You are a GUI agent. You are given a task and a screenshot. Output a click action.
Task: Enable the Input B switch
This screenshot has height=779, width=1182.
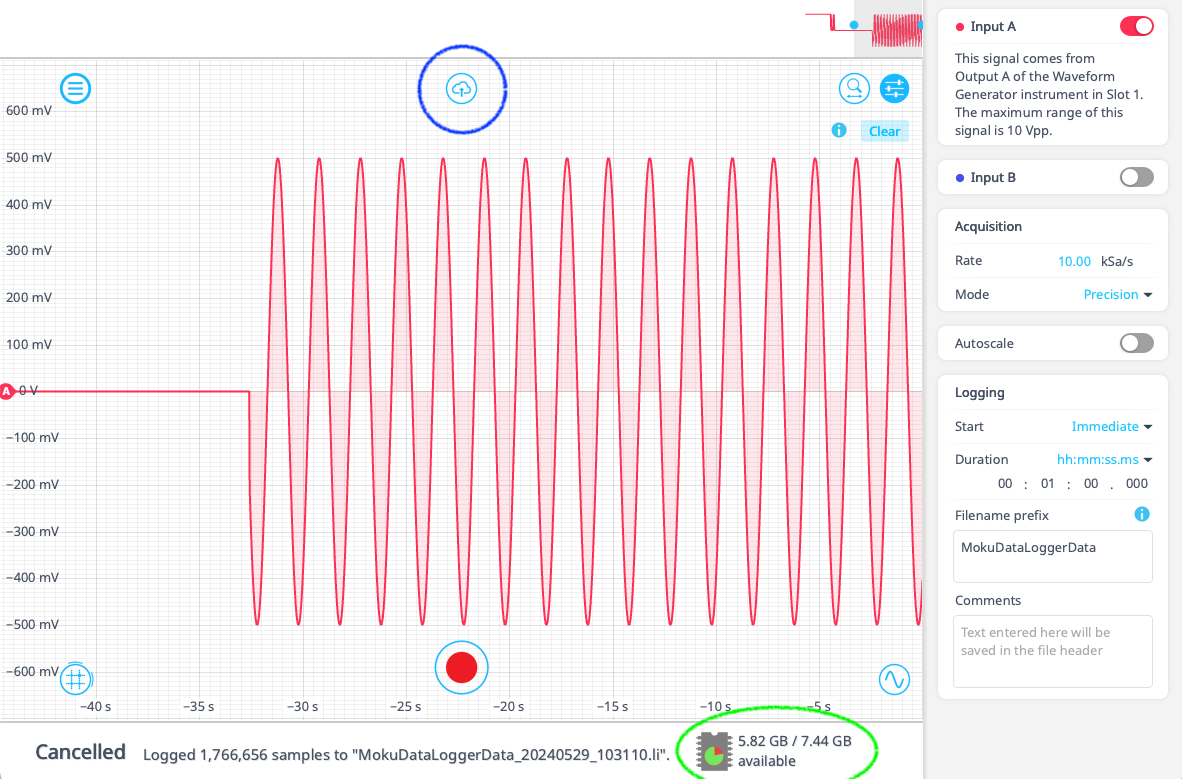(x=1137, y=177)
